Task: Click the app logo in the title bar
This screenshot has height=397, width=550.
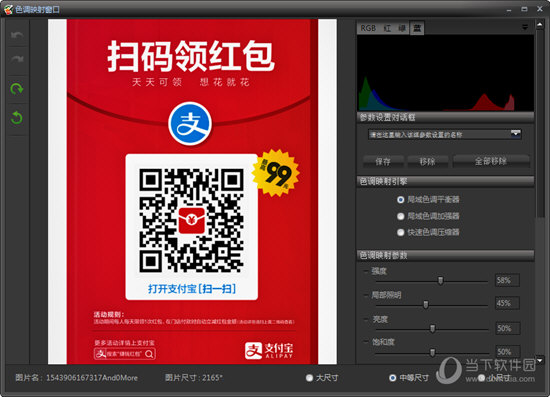Action: pos(8,9)
